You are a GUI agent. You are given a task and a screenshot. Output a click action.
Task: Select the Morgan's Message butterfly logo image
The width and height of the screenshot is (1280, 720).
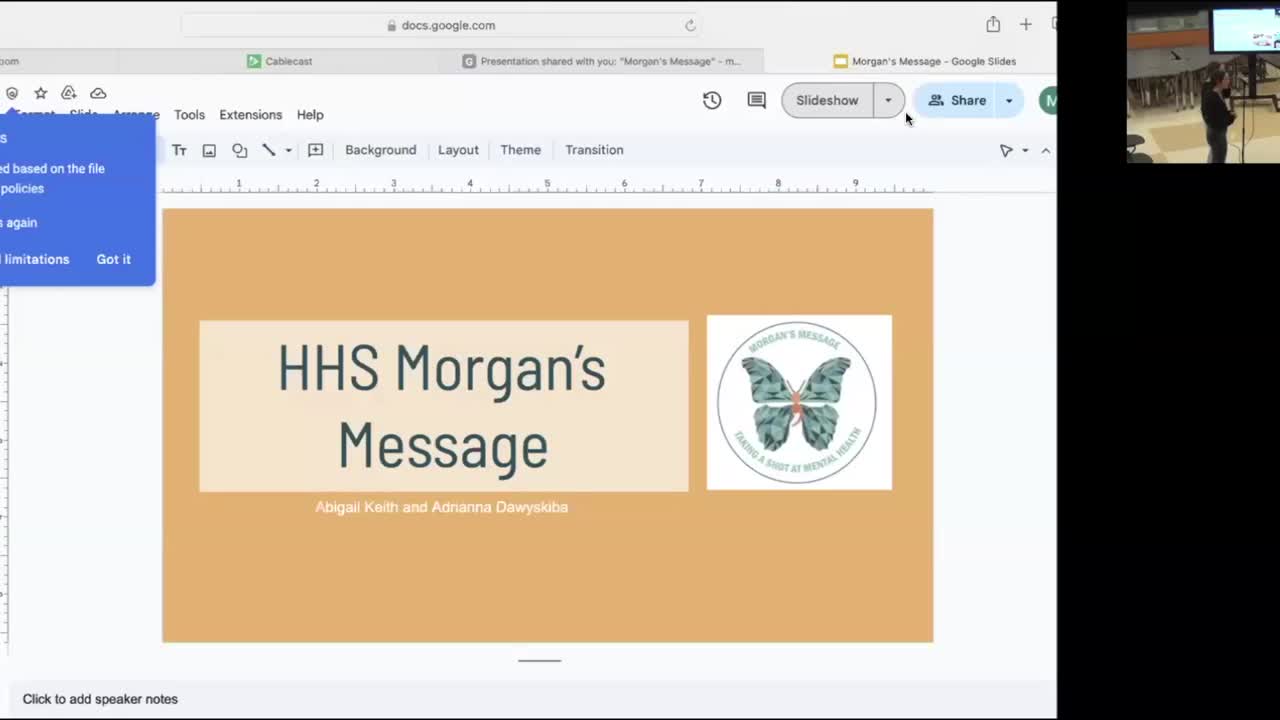click(799, 402)
